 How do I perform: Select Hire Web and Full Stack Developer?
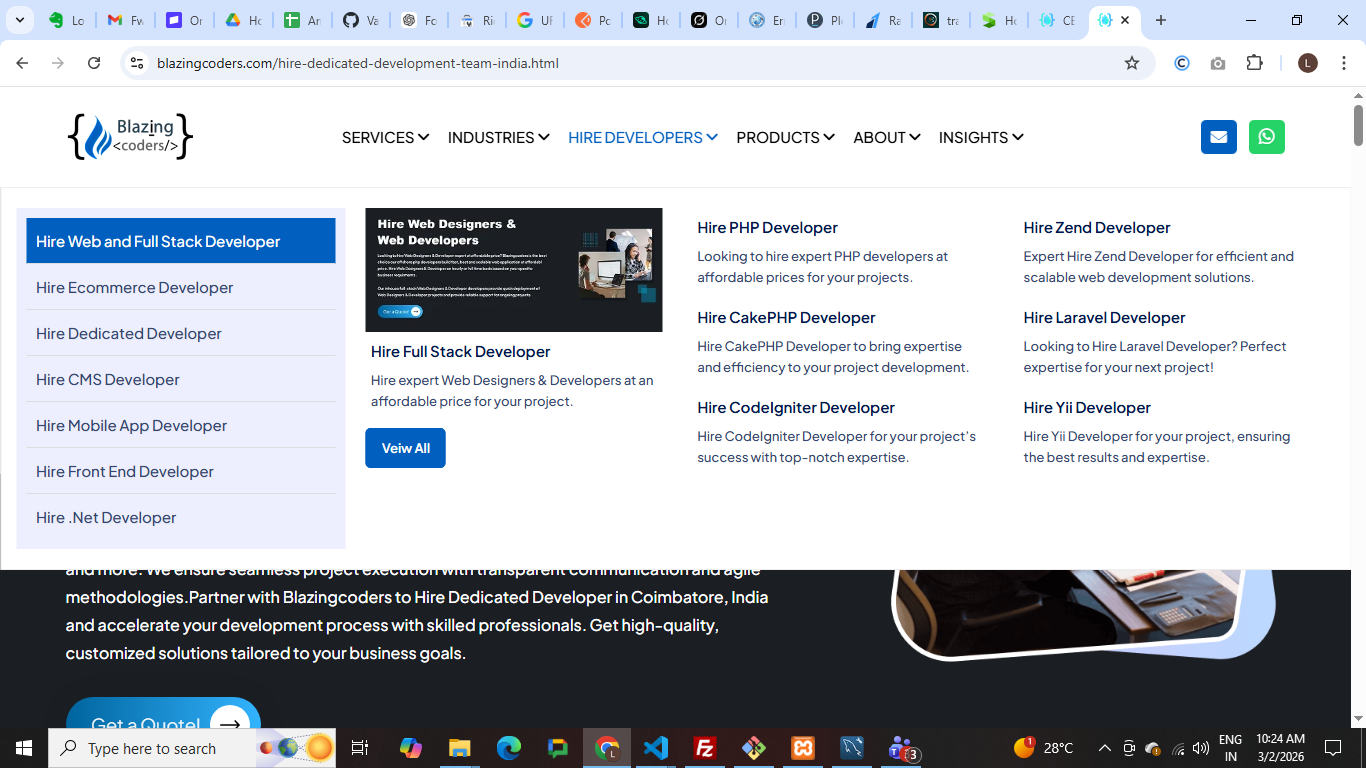point(181,241)
